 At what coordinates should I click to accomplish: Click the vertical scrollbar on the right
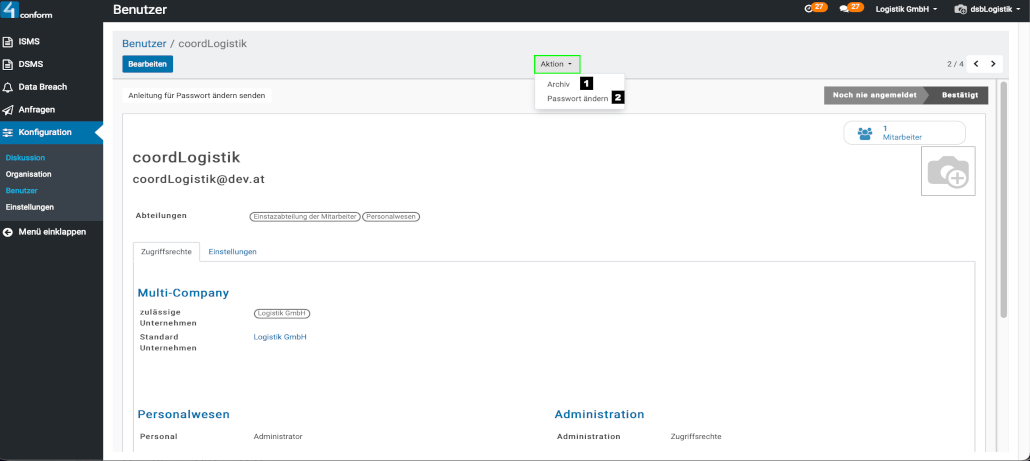click(x=1003, y=200)
